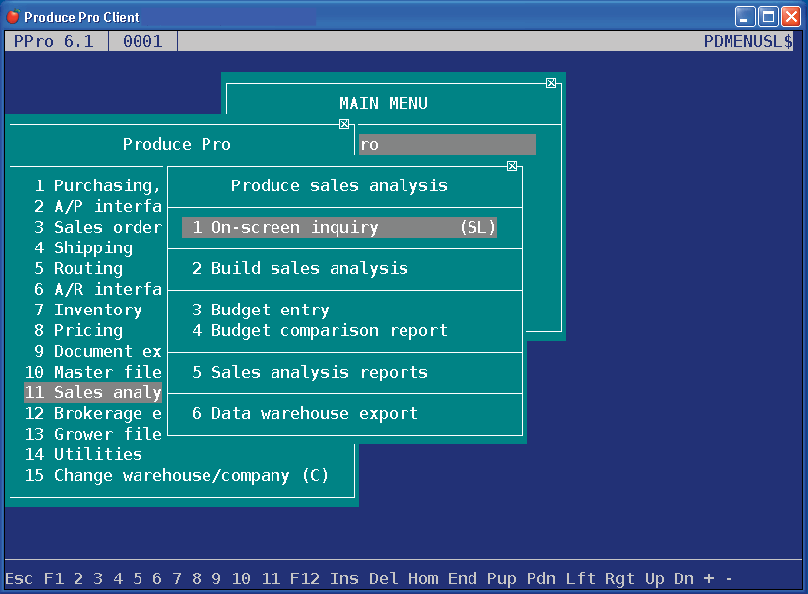
Task: Open Data warehouse export
Action: (305, 413)
